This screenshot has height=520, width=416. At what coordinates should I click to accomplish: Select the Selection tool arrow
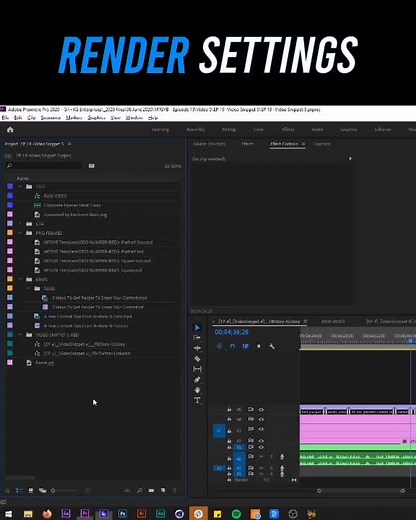tap(197, 328)
